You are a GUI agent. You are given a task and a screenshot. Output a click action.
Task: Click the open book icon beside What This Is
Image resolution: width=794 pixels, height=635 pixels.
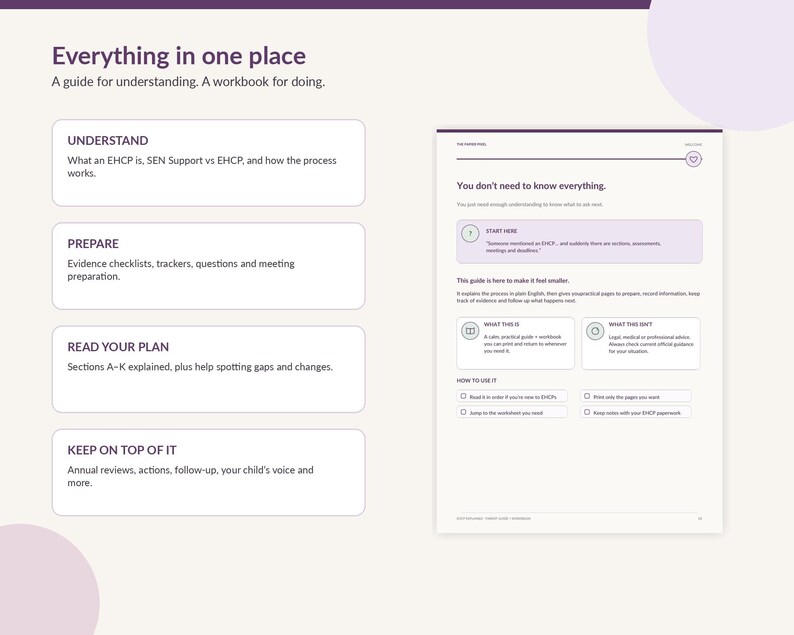(x=470, y=331)
